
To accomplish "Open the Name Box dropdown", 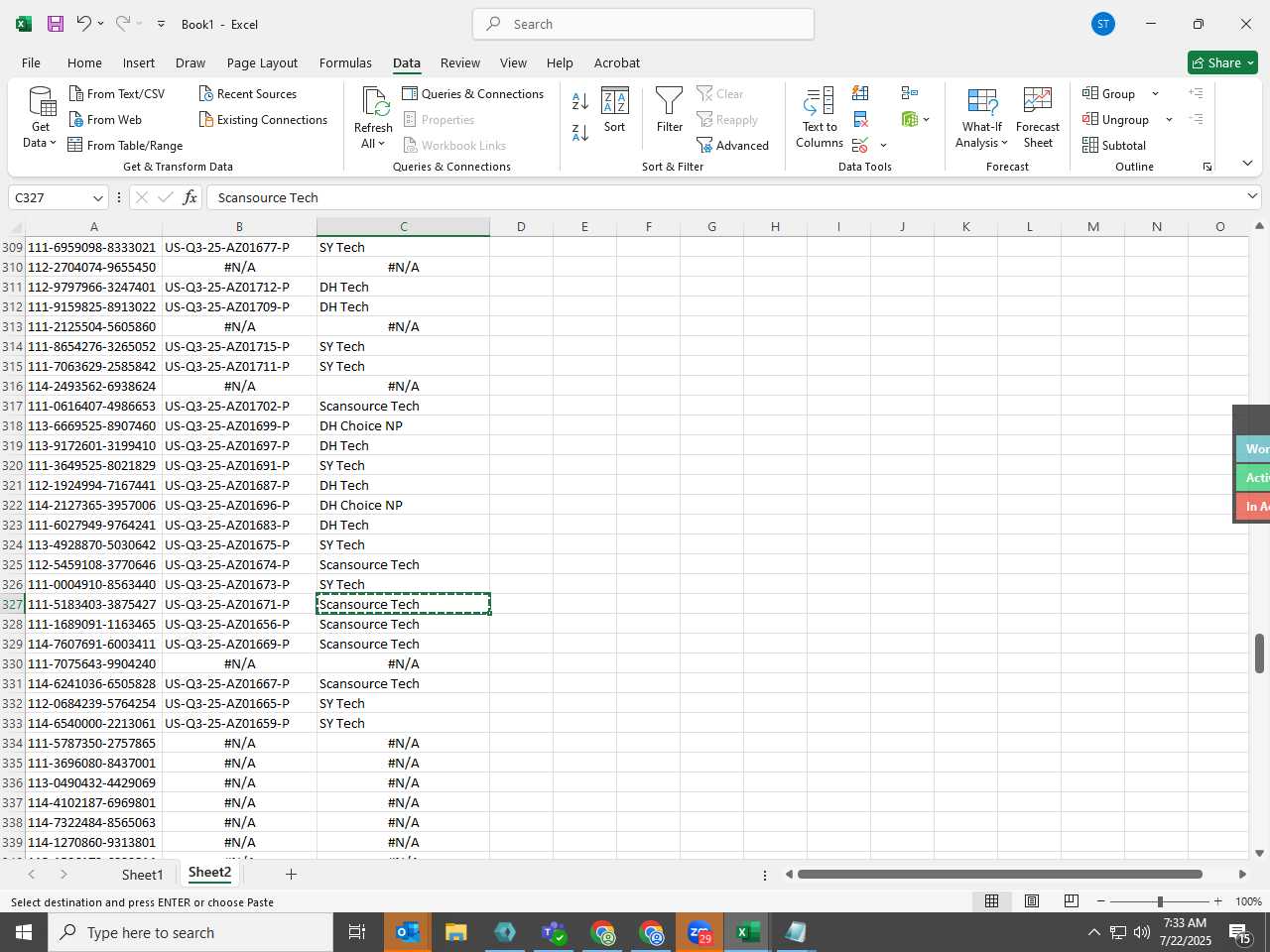I will (x=97, y=197).
